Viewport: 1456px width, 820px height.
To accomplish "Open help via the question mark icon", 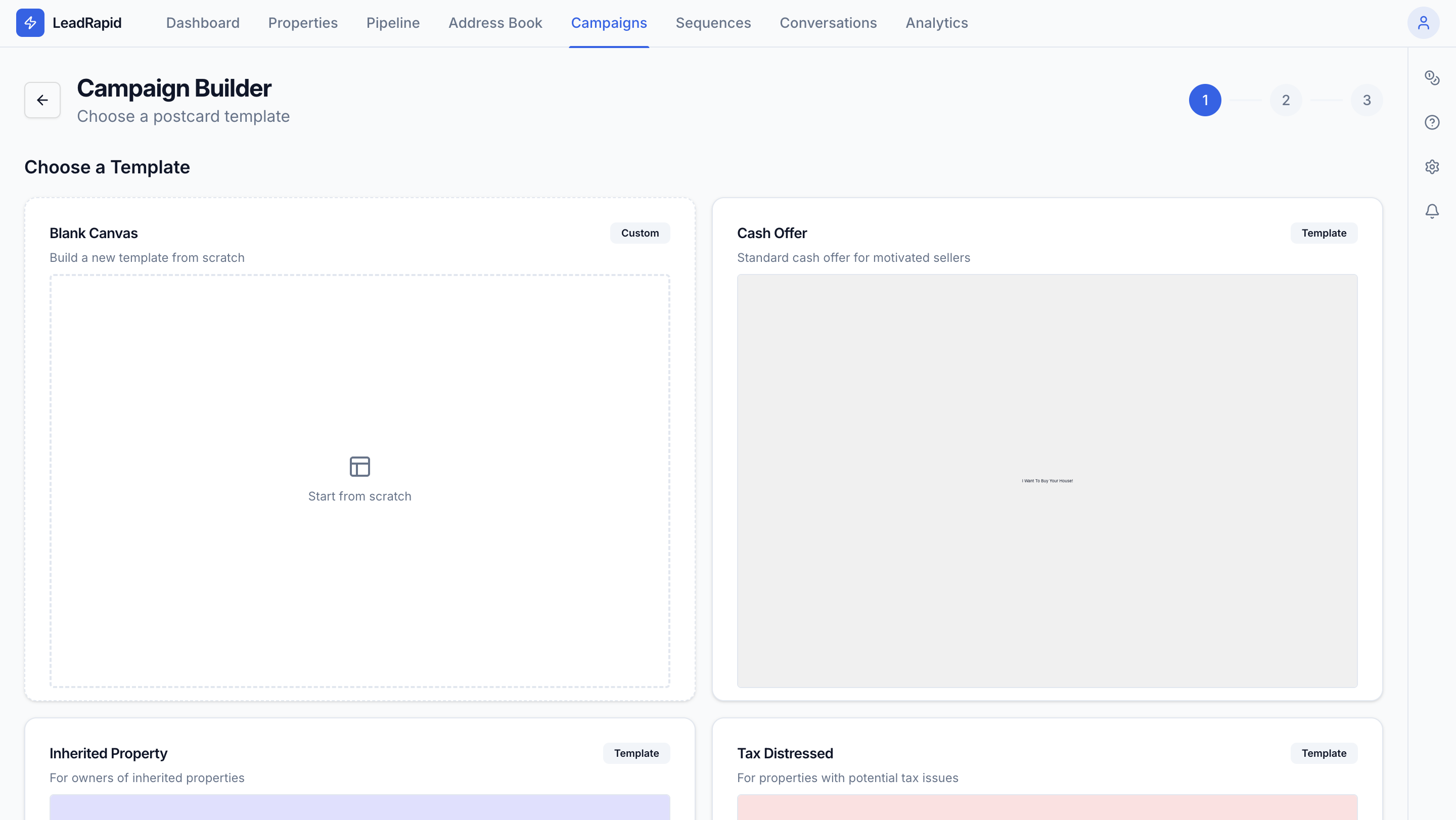I will coord(1432,122).
